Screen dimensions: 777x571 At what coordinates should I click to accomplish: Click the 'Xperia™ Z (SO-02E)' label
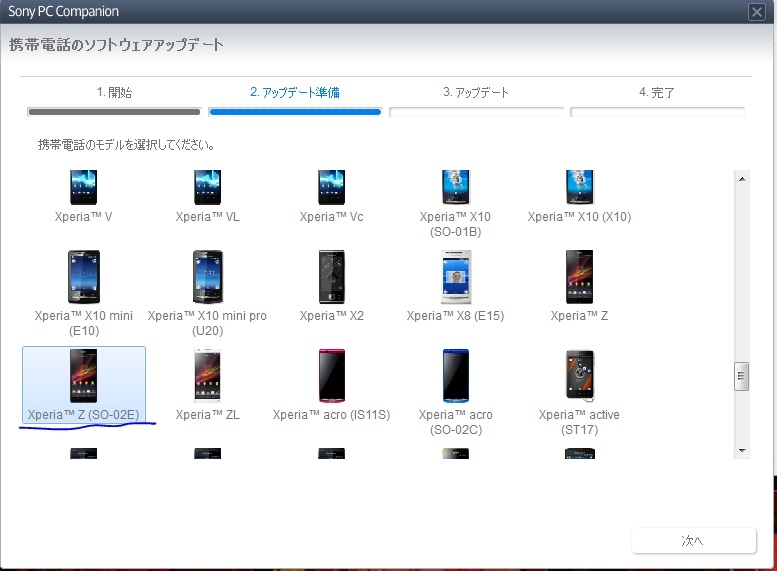[x=83, y=414]
